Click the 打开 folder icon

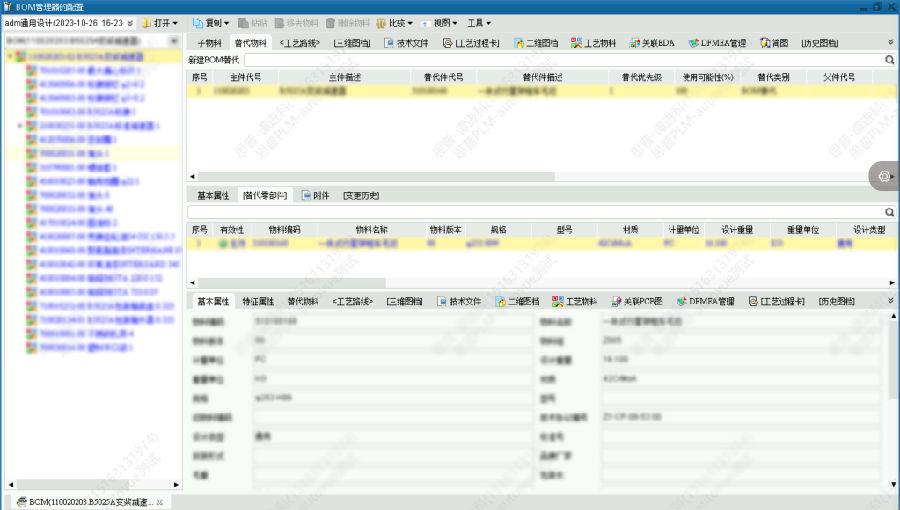point(146,22)
